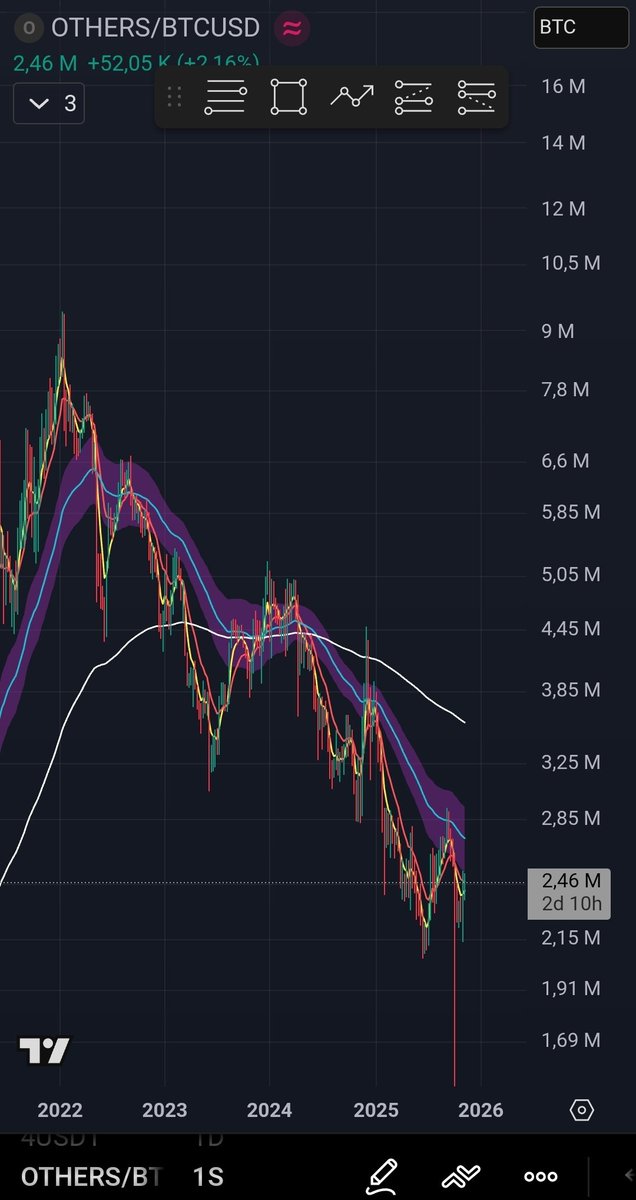Open symbol search via OTHERS/BT bottom label
The height and width of the screenshot is (1200, 636).
point(91,1176)
